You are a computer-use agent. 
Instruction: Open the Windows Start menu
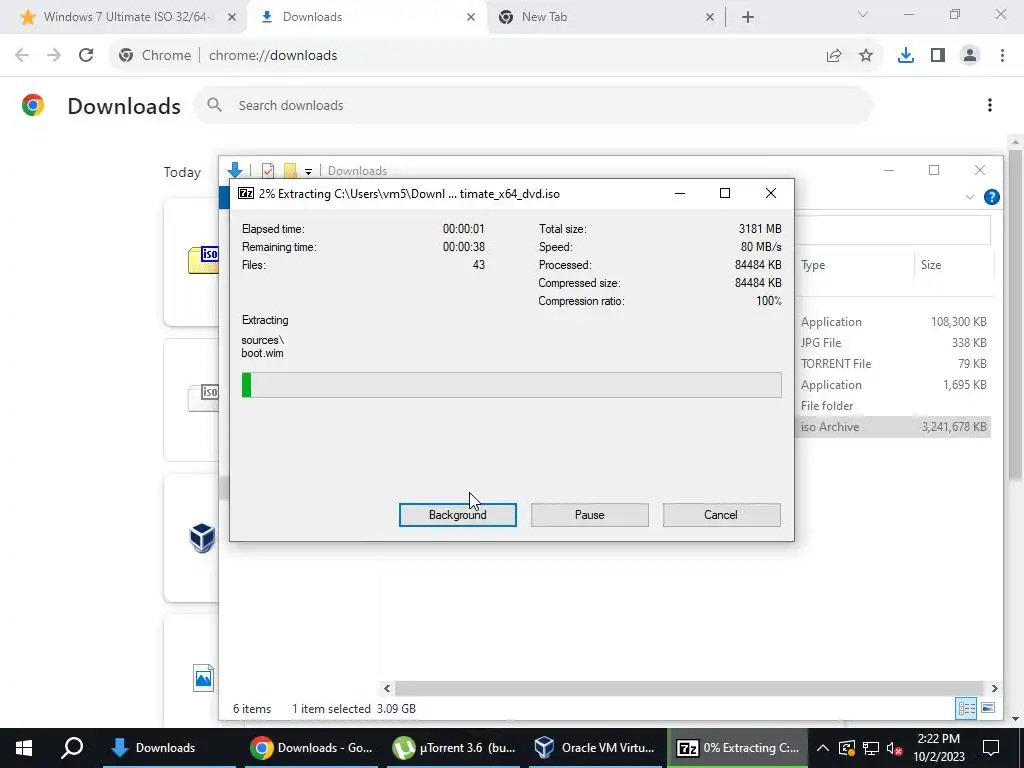24,748
